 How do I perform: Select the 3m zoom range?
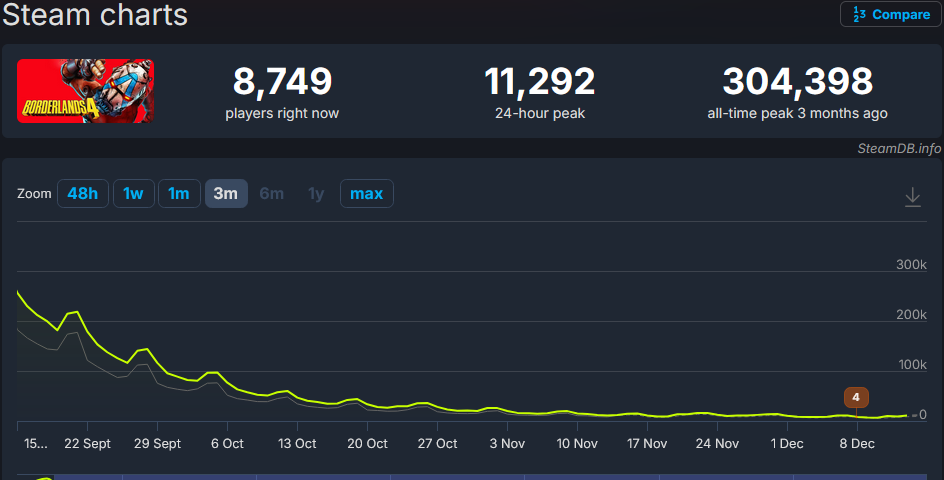(x=226, y=193)
